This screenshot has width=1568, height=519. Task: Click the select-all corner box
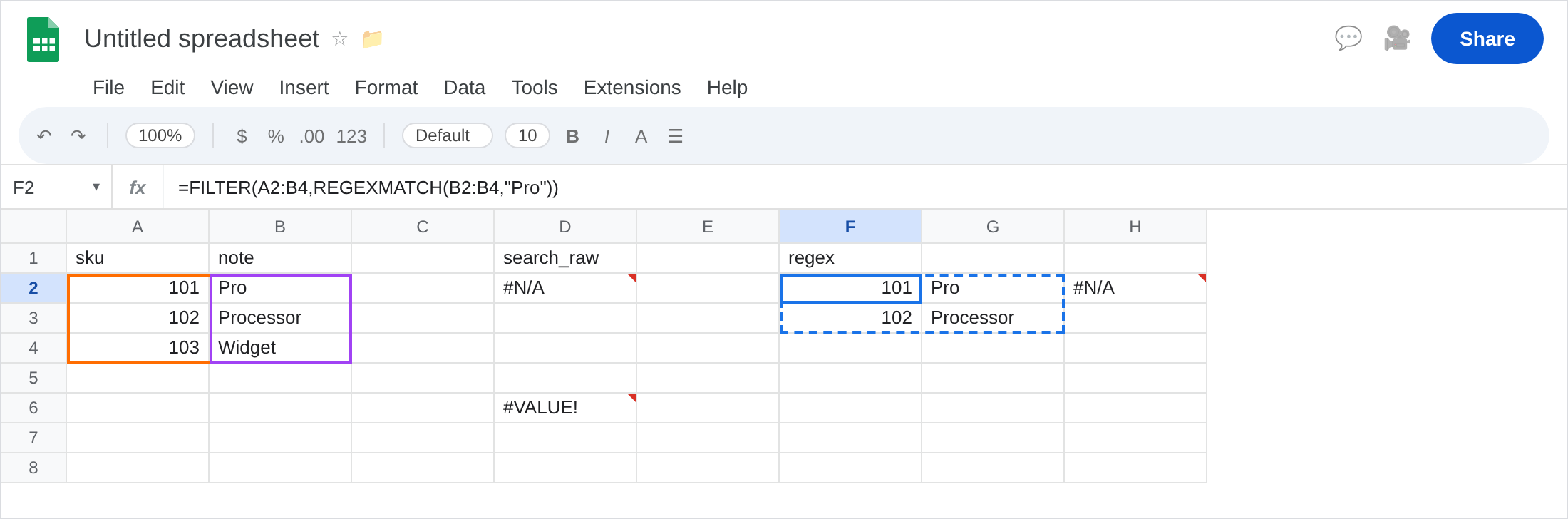33,227
